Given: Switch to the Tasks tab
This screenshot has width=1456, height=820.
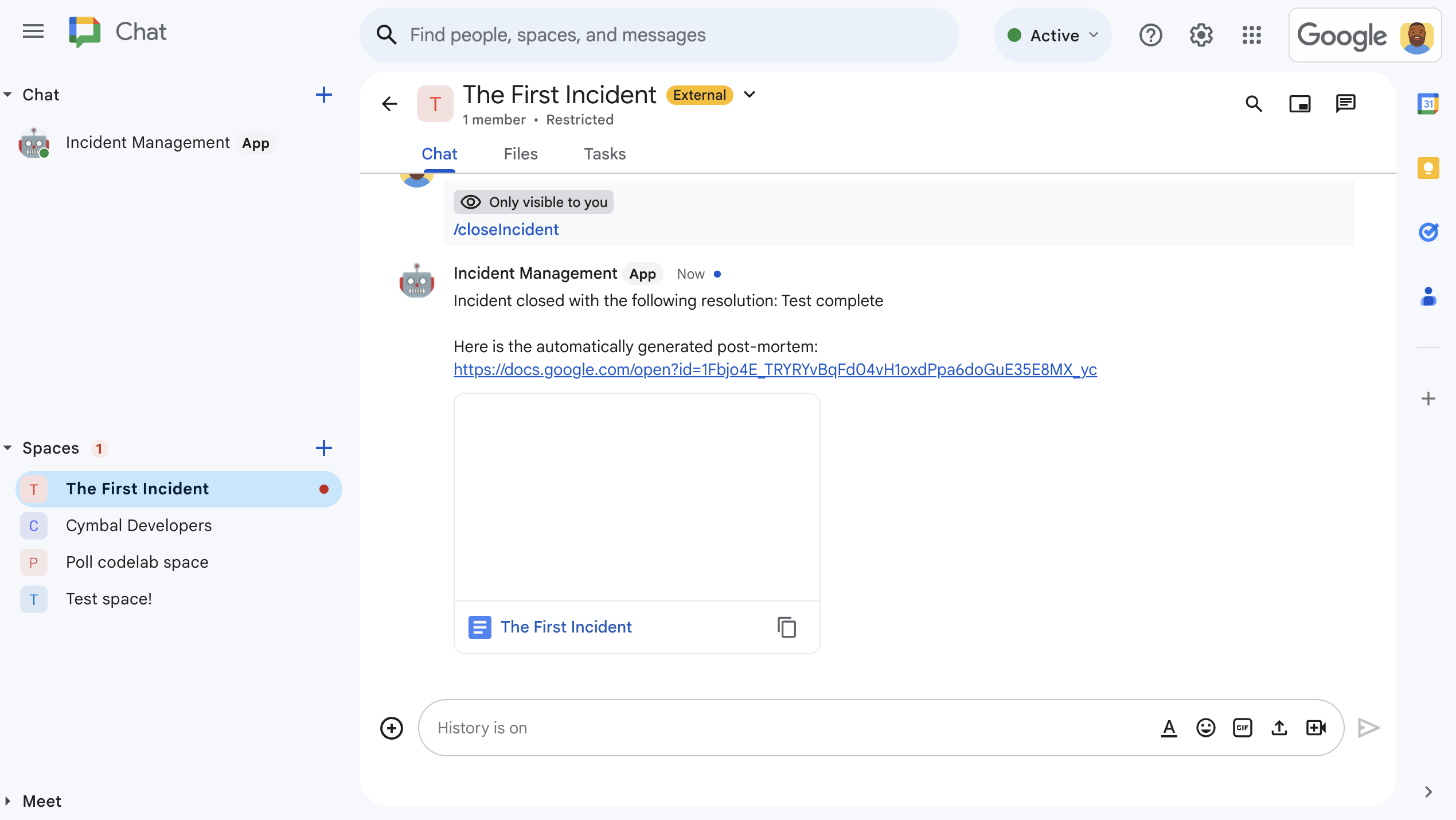Looking at the screenshot, I should [x=604, y=153].
